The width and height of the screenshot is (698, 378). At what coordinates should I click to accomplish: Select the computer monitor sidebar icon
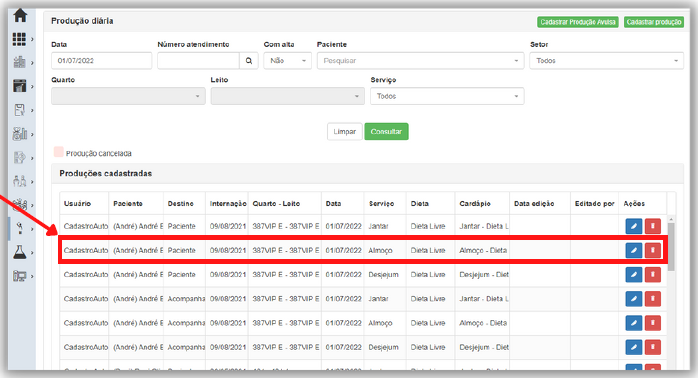click(x=20, y=276)
